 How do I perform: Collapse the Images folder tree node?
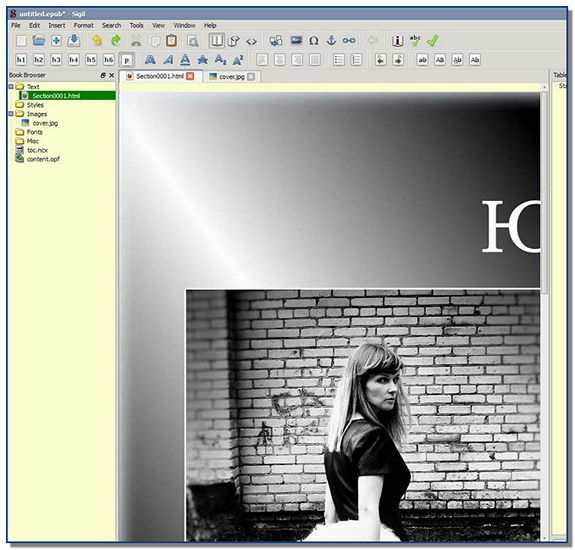tap(11, 114)
